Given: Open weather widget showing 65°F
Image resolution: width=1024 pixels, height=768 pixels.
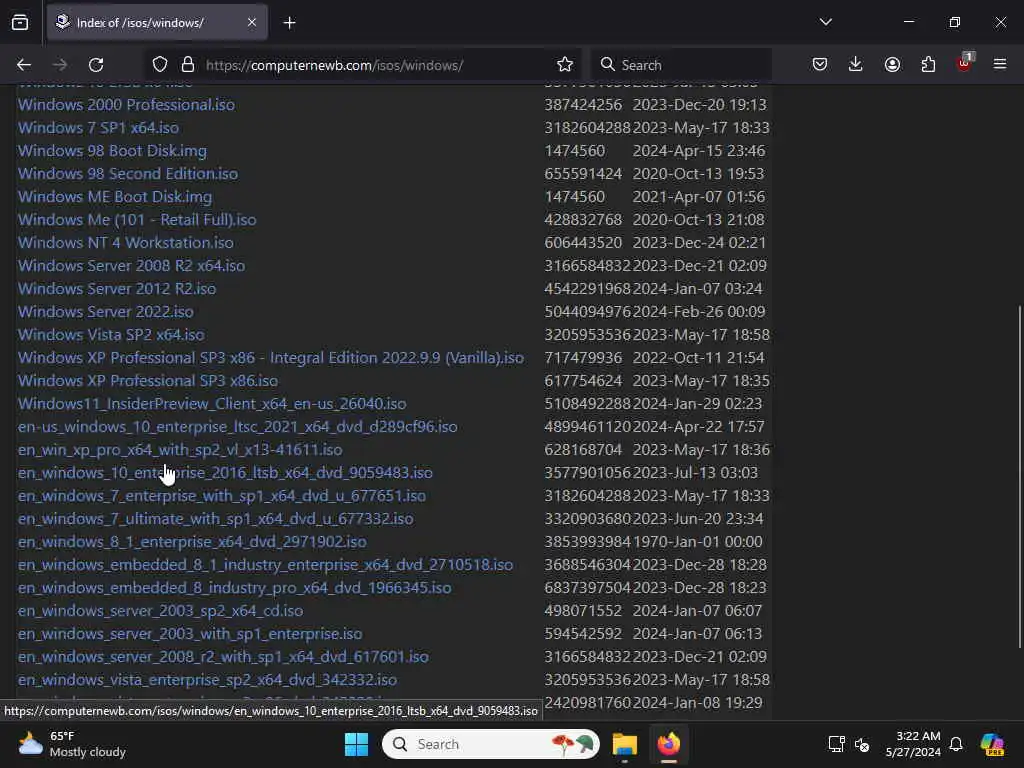Looking at the screenshot, I should coord(72,744).
